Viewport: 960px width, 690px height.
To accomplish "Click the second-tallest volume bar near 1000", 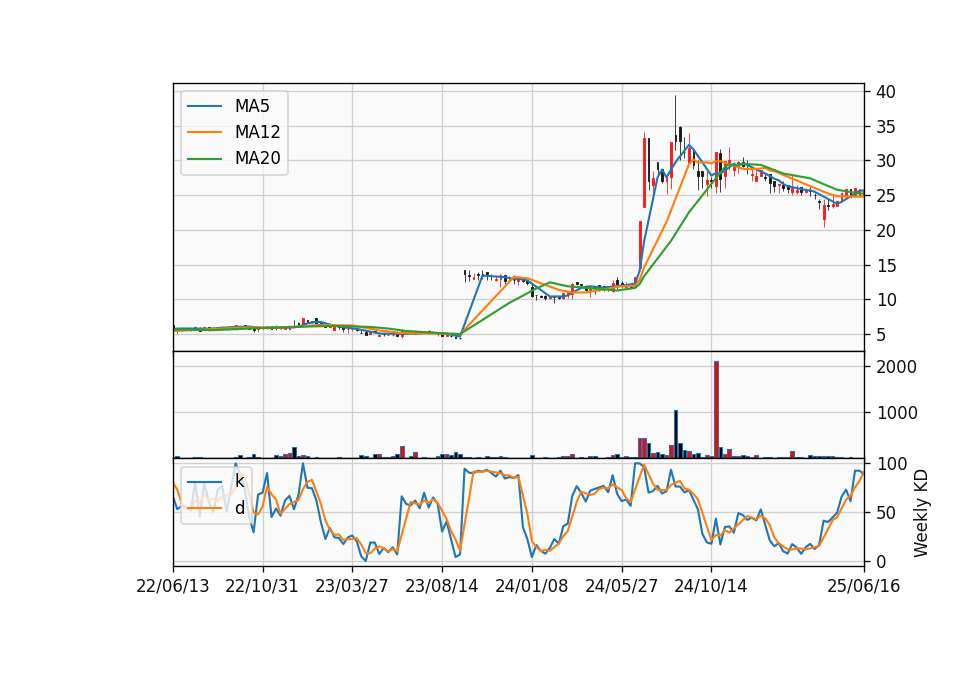I will pos(676,434).
